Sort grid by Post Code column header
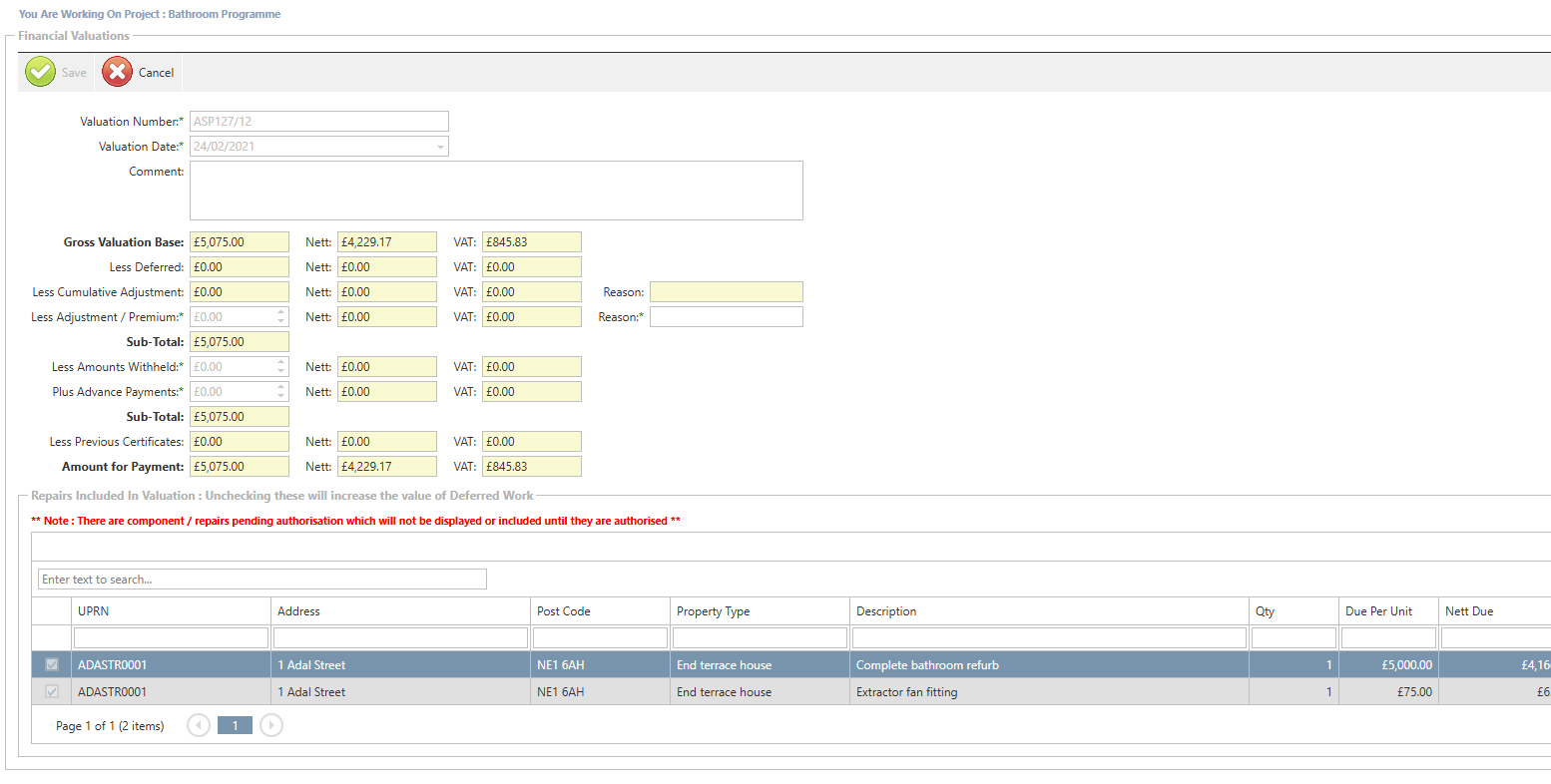The height and width of the screenshot is (784, 1551). 564,611
